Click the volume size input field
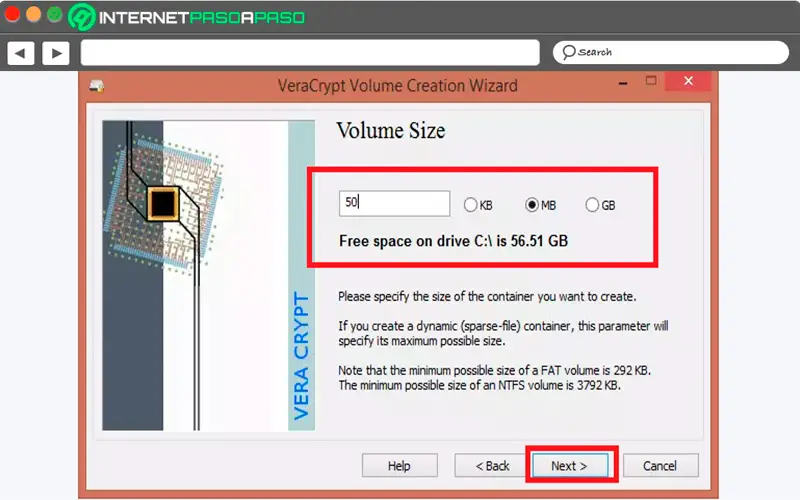The height and width of the screenshot is (500, 800). tap(394, 204)
